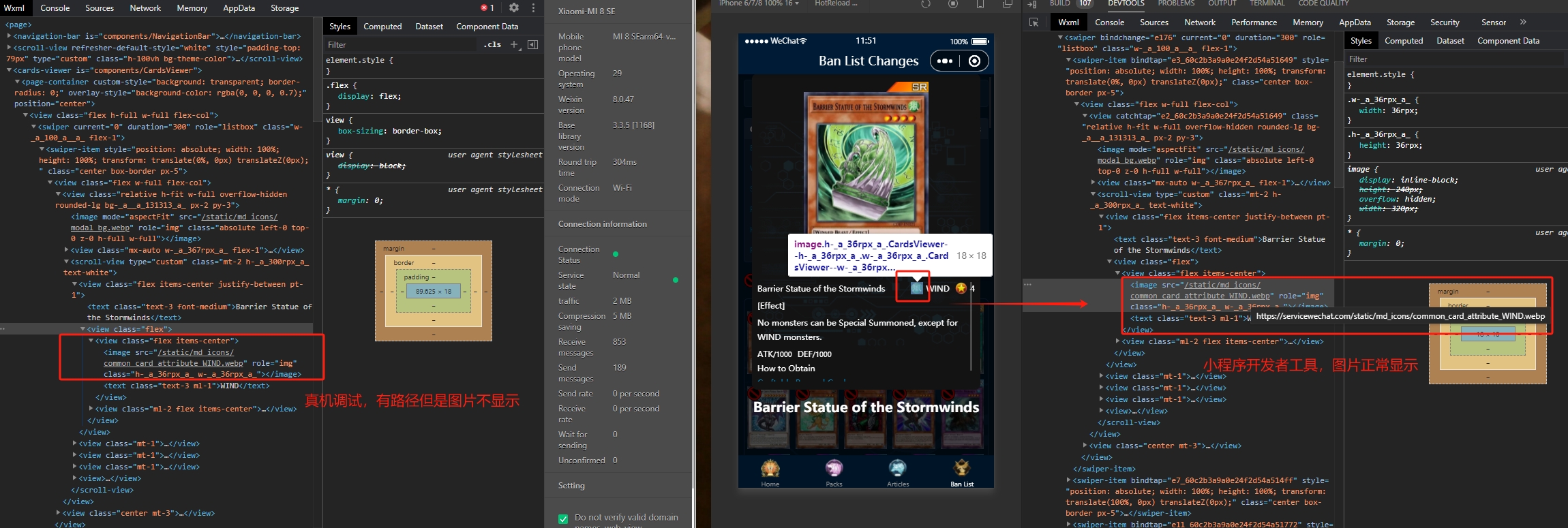This screenshot has height=528, width=1568.
Task: Click the Round trip time 304ms value
Action: 624,162
